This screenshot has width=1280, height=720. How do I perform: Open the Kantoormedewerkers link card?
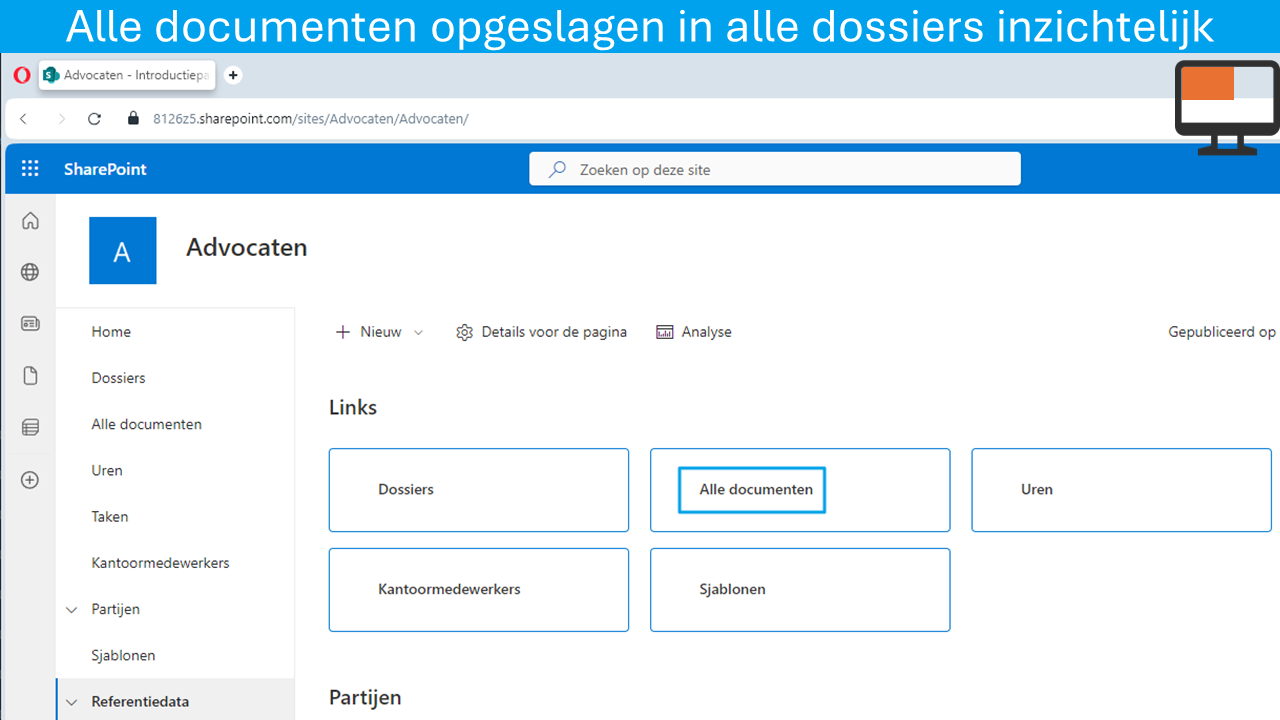tap(479, 590)
